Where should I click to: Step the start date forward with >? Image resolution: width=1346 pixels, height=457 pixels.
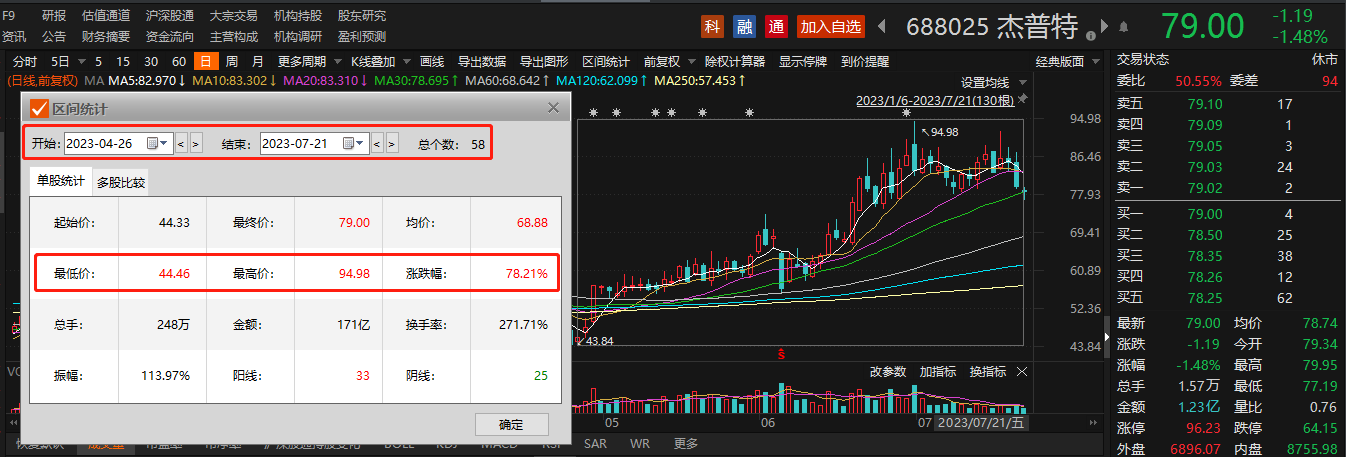(196, 143)
